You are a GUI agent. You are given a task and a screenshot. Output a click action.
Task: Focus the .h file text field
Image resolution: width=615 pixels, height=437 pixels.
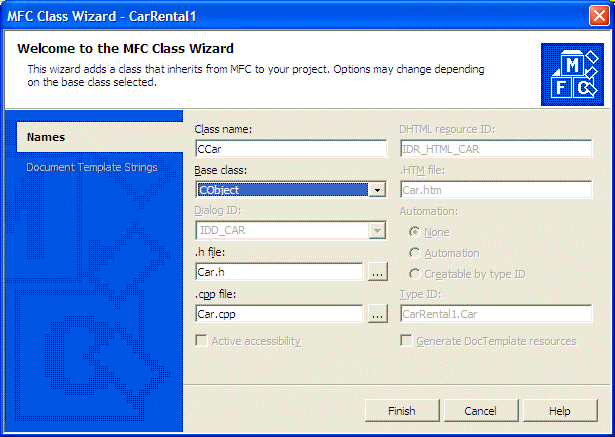pos(279,272)
